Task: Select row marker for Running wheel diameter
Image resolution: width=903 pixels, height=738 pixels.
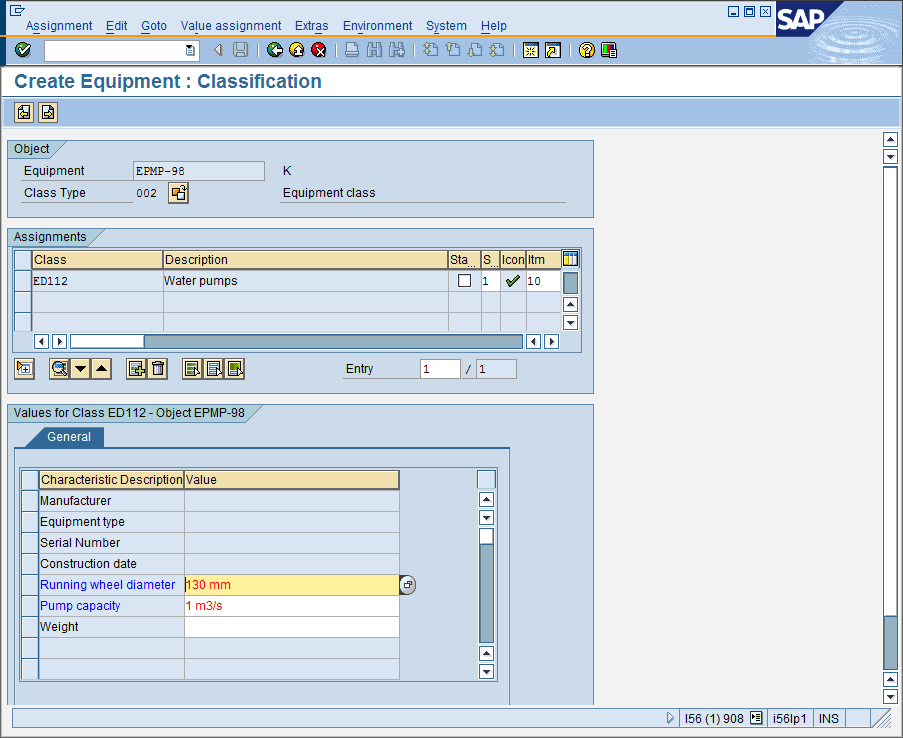Action: [29, 585]
